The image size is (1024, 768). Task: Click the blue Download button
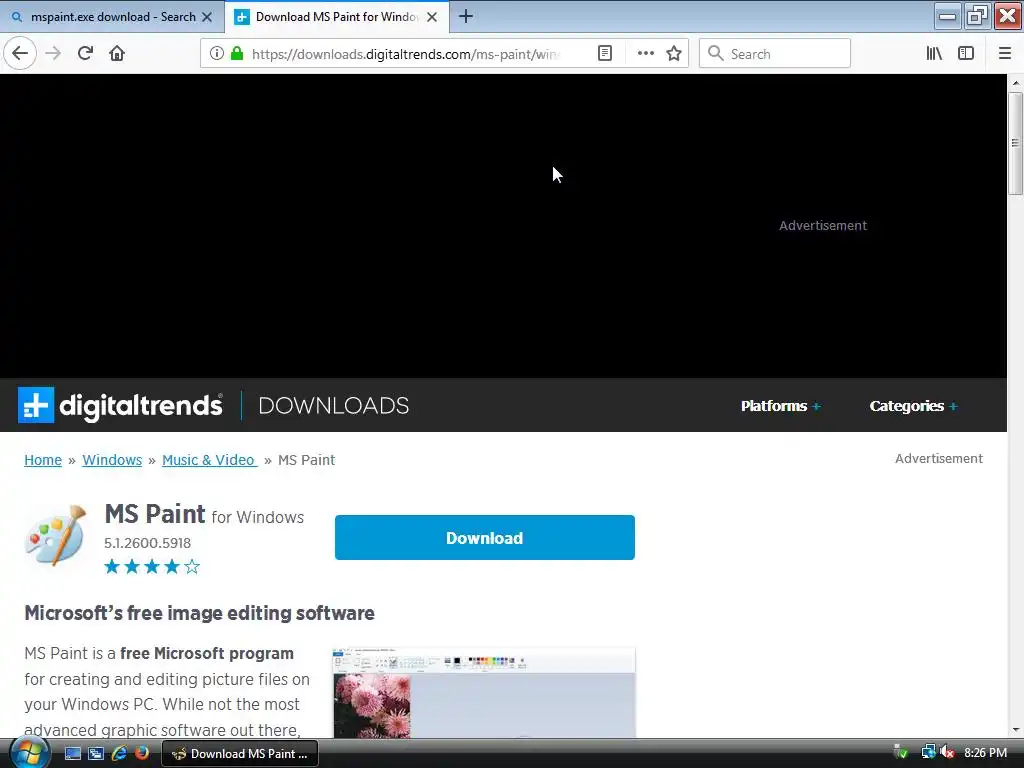[485, 537]
